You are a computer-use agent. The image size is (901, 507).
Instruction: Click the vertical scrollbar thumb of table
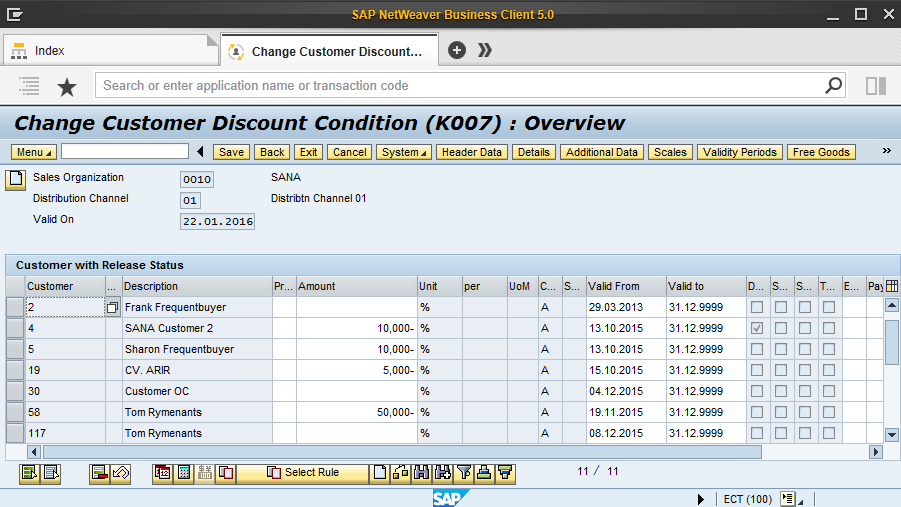[892, 342]
